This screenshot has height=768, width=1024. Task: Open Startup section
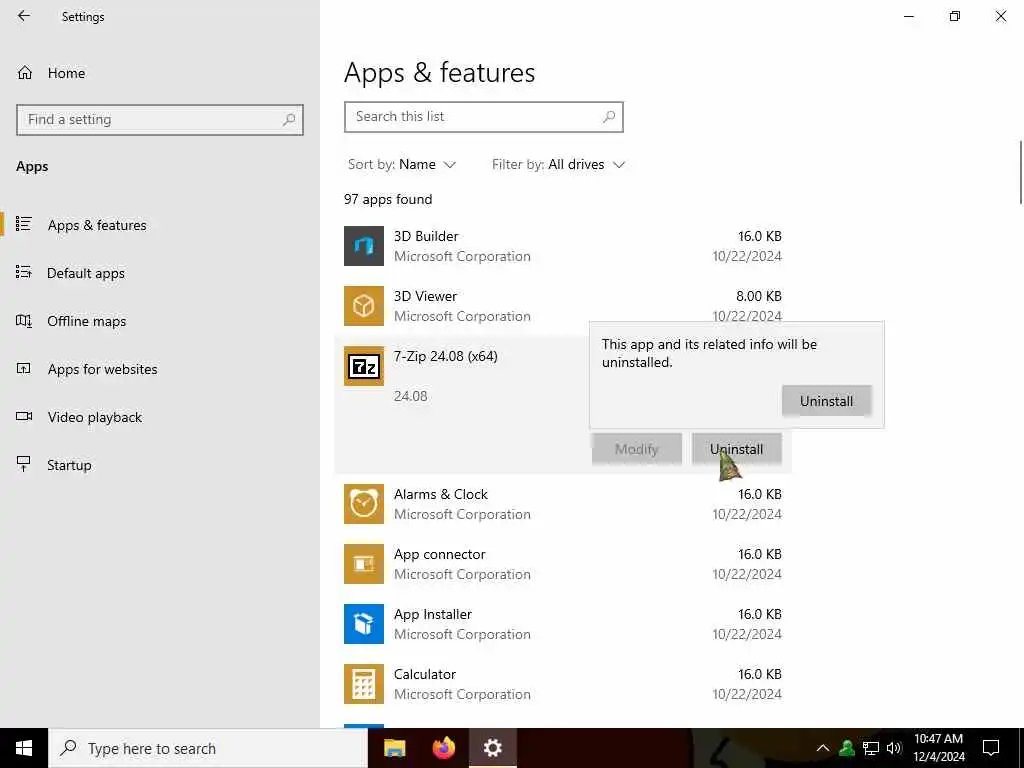click(69, 465)
